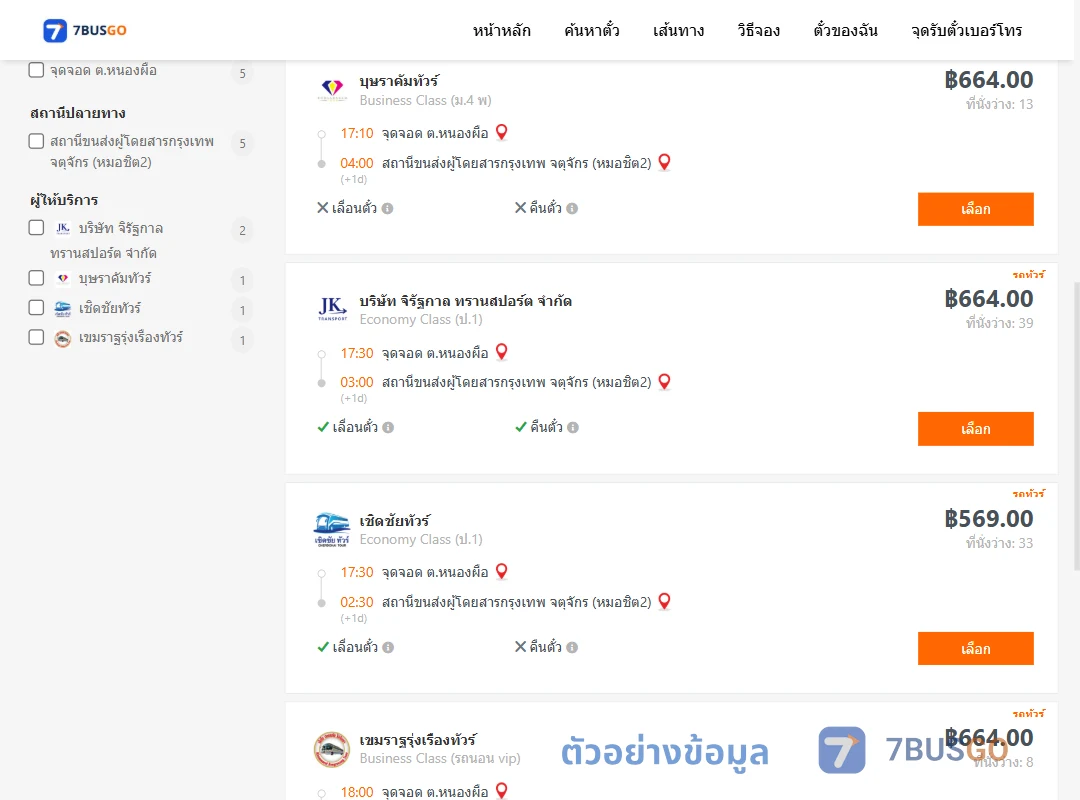
Task: Show เลื่อนตั๋ว info icon on บุษราคัมทัวร์ card
Action: pyautogui.click(x=388, y=208)
